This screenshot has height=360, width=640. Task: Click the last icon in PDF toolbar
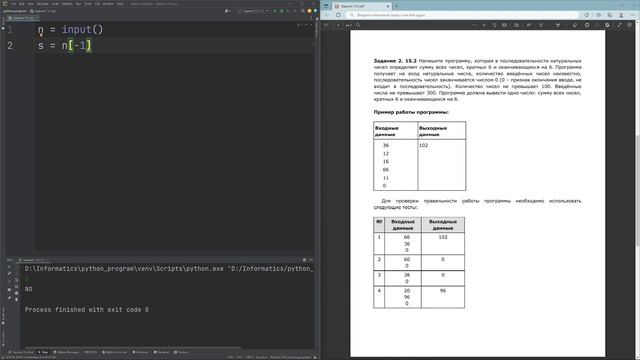click(x=629, y=25)
